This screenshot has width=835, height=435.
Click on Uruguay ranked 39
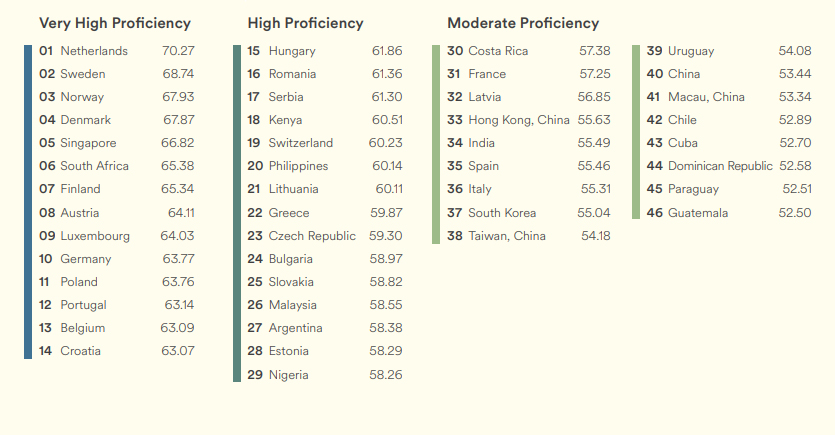(691, 51)
